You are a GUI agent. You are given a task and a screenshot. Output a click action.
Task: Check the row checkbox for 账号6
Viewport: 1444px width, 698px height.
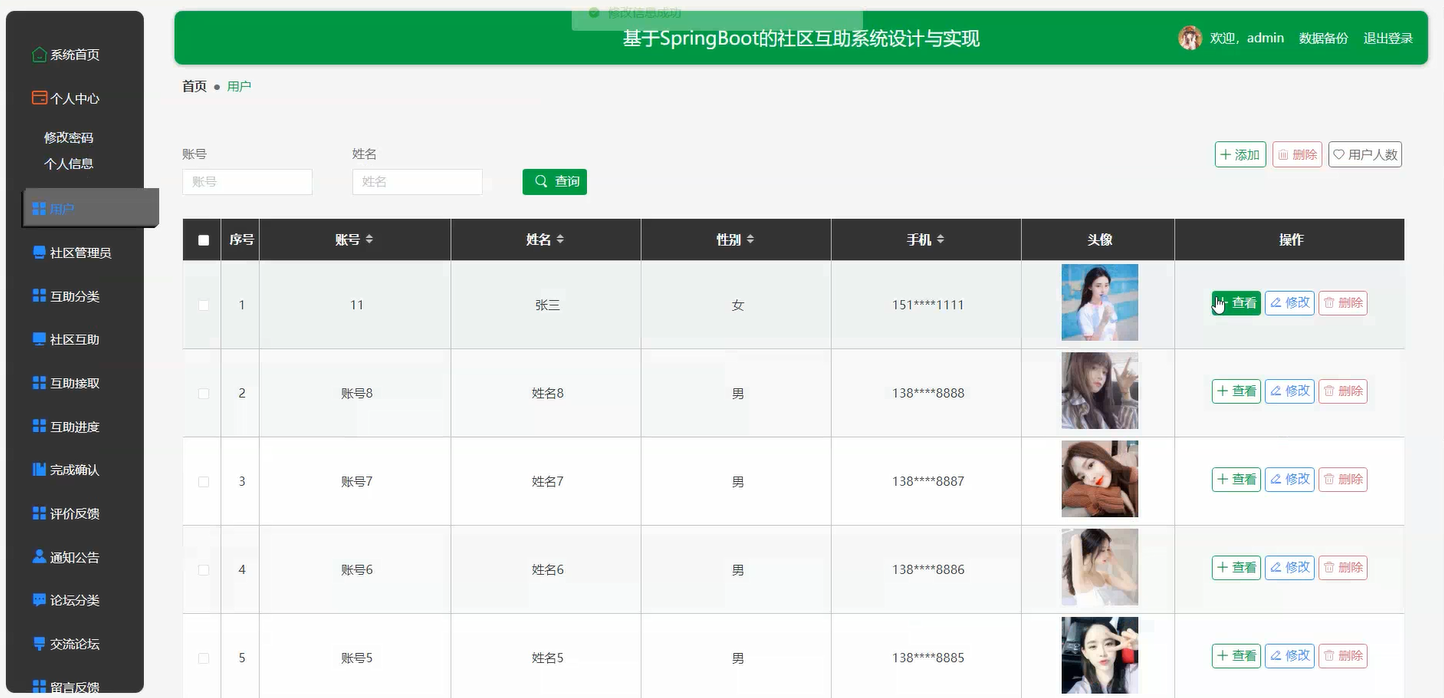204,570
